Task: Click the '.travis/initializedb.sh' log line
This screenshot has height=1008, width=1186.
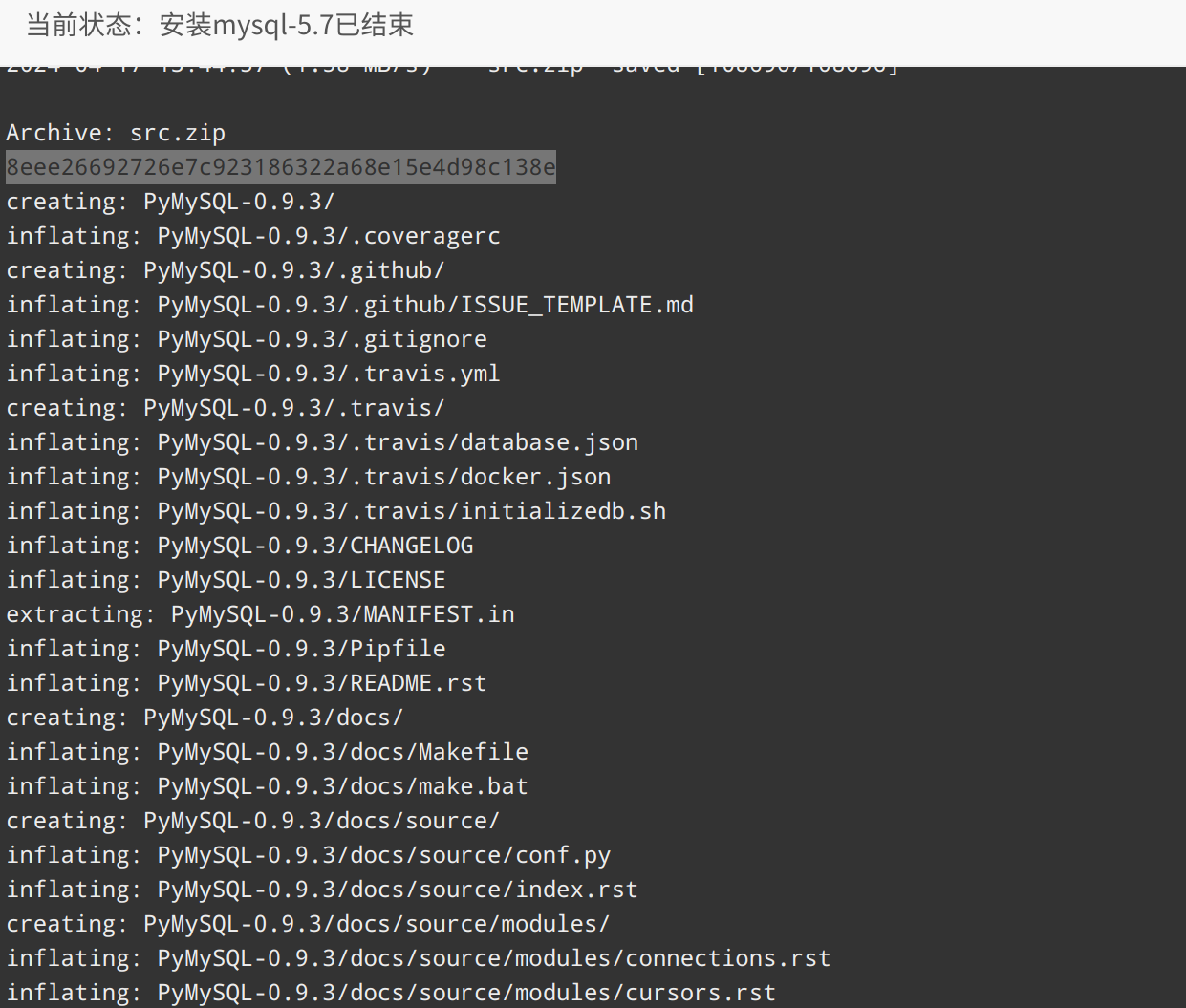Action: tap(336, 511)
